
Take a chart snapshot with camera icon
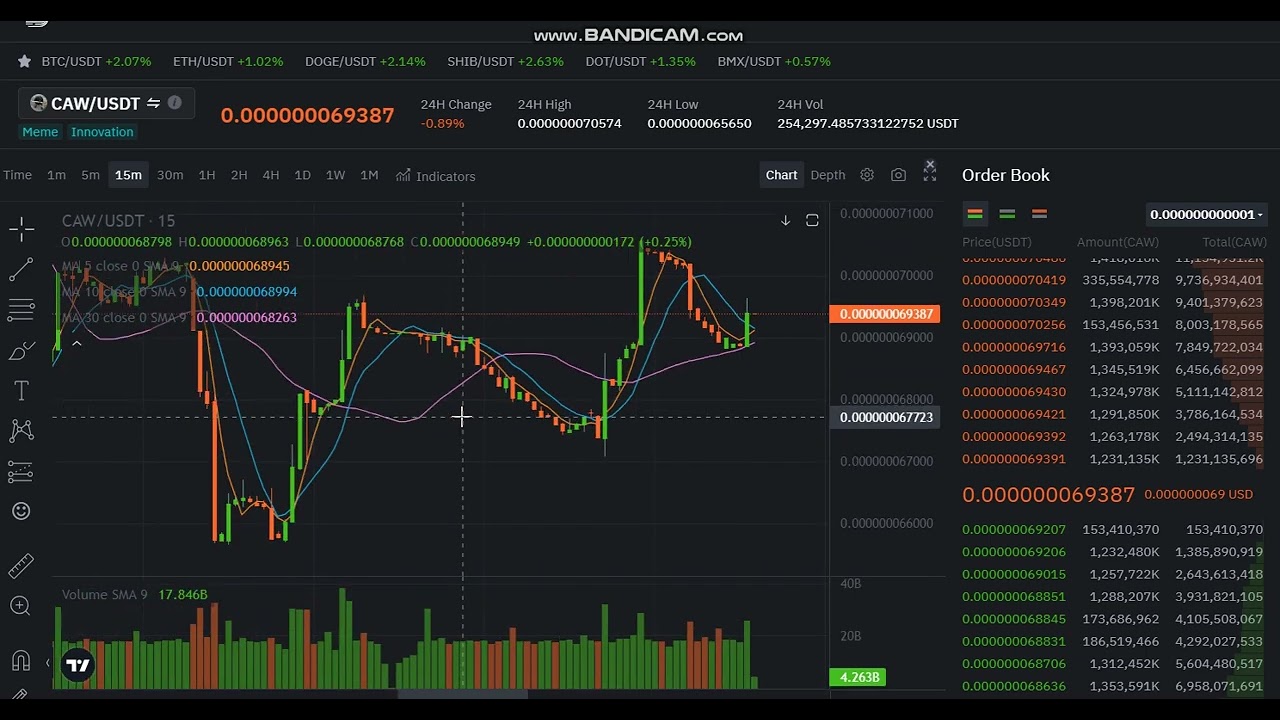(898, 175)
